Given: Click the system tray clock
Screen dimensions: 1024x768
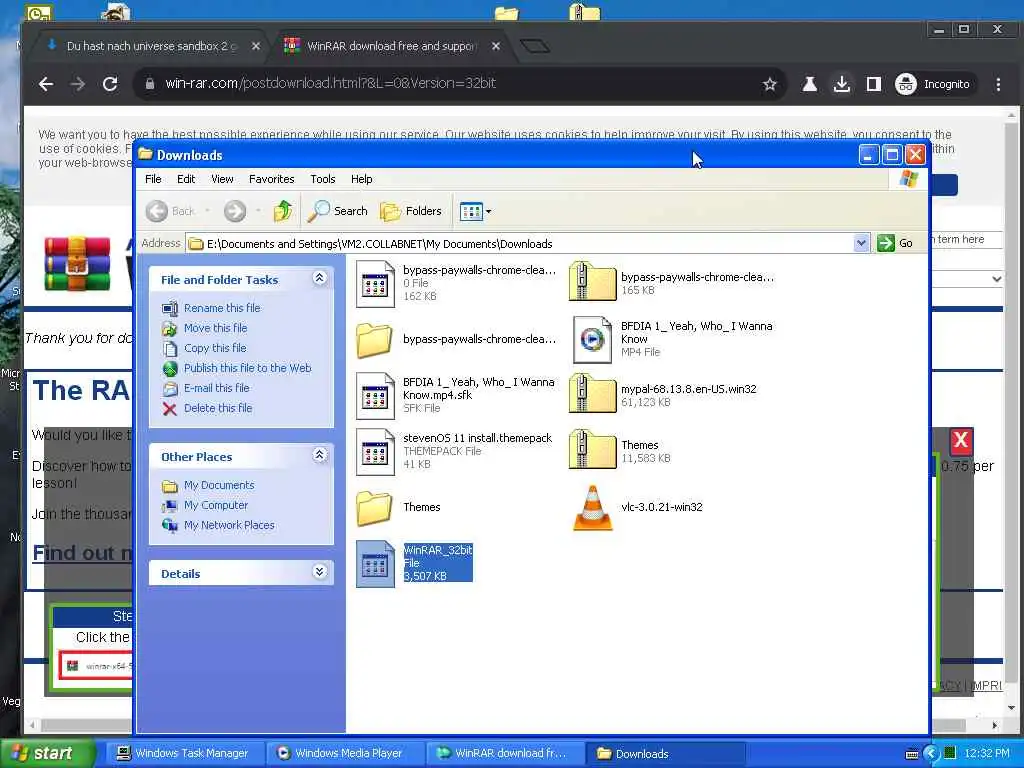Looking at the screenshot, I should point(987,753).
